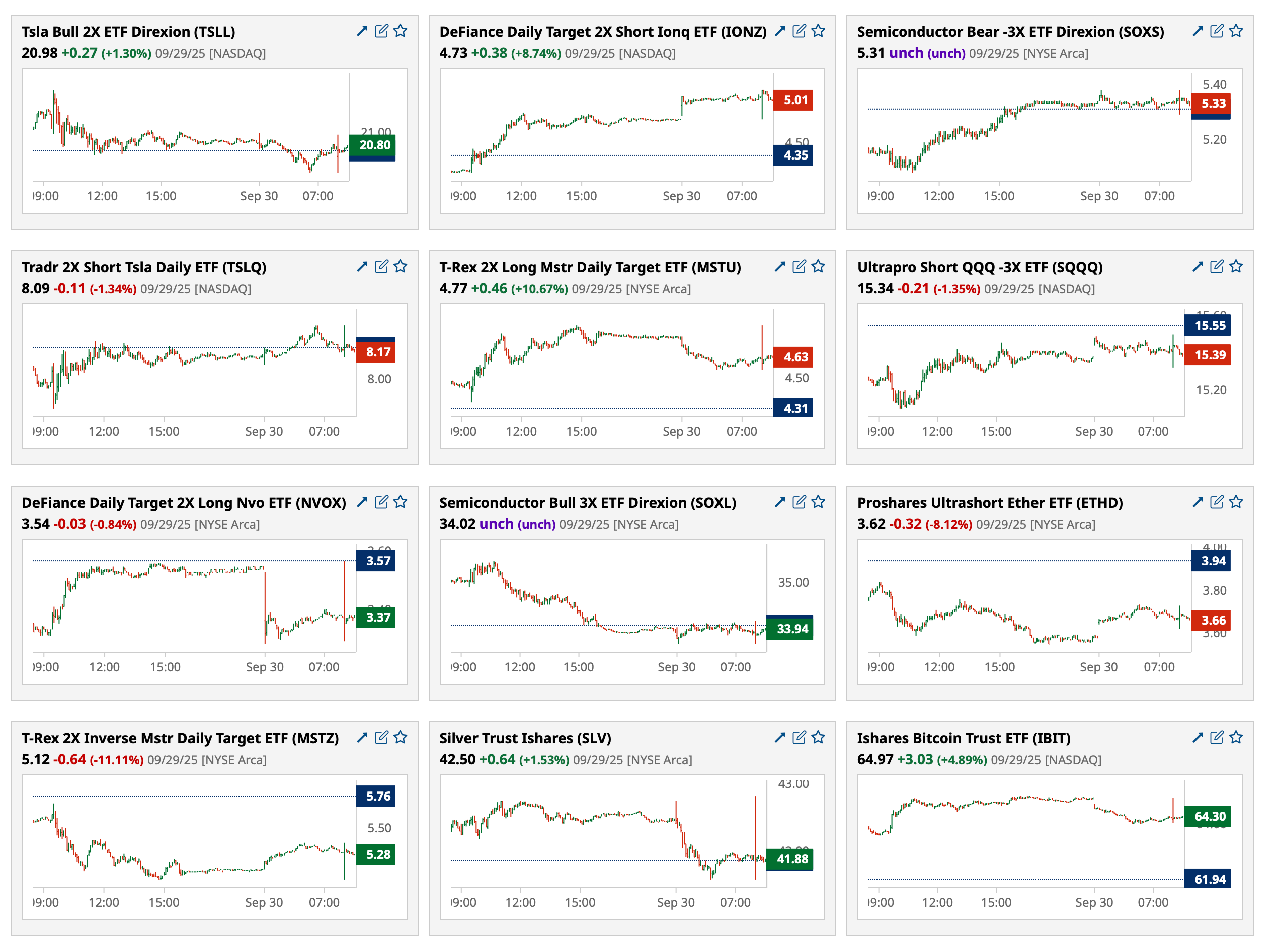This screenshot has width=1276, height=952.
Task: Open TSLL full chart arrow icon
Action: tap(362, 31)
